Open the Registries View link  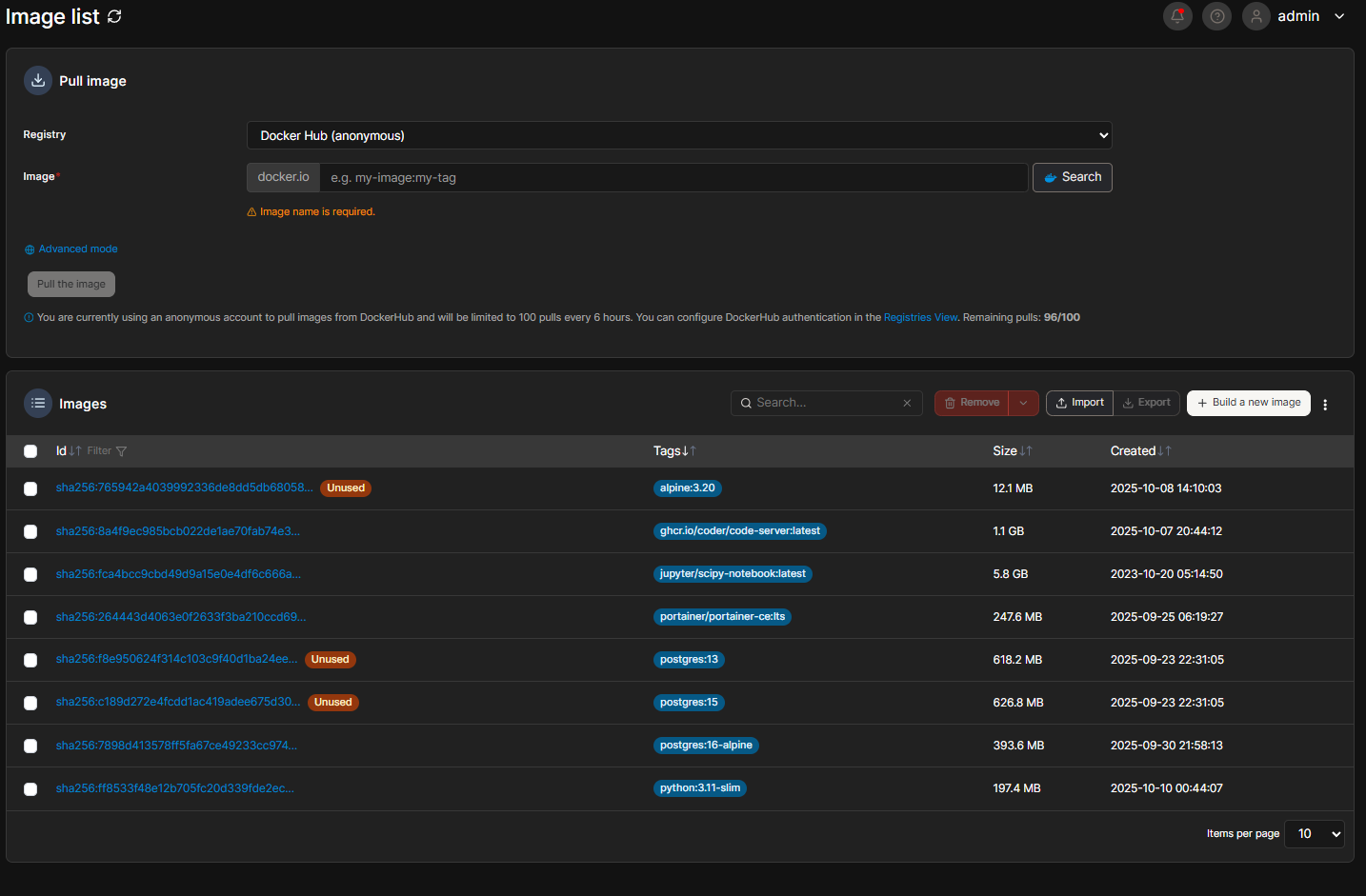coord(920,318)
